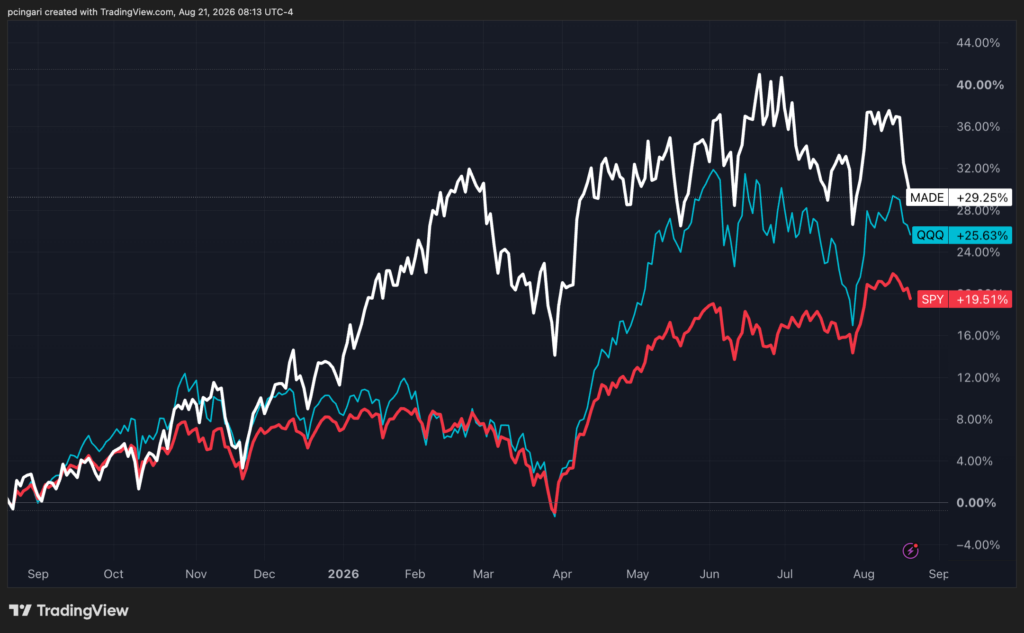
Task: Select the MADE price label
Action: (x=927, y=197)
